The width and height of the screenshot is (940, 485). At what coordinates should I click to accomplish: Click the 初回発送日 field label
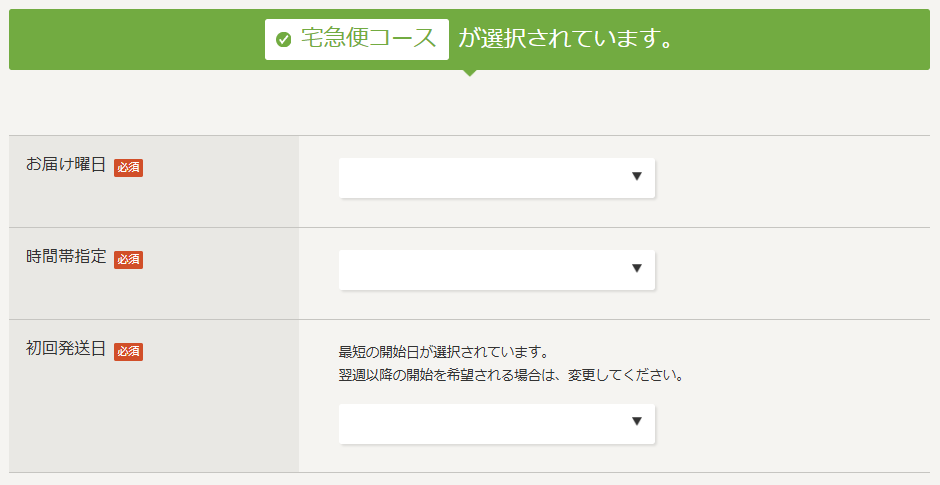point(66,348)
